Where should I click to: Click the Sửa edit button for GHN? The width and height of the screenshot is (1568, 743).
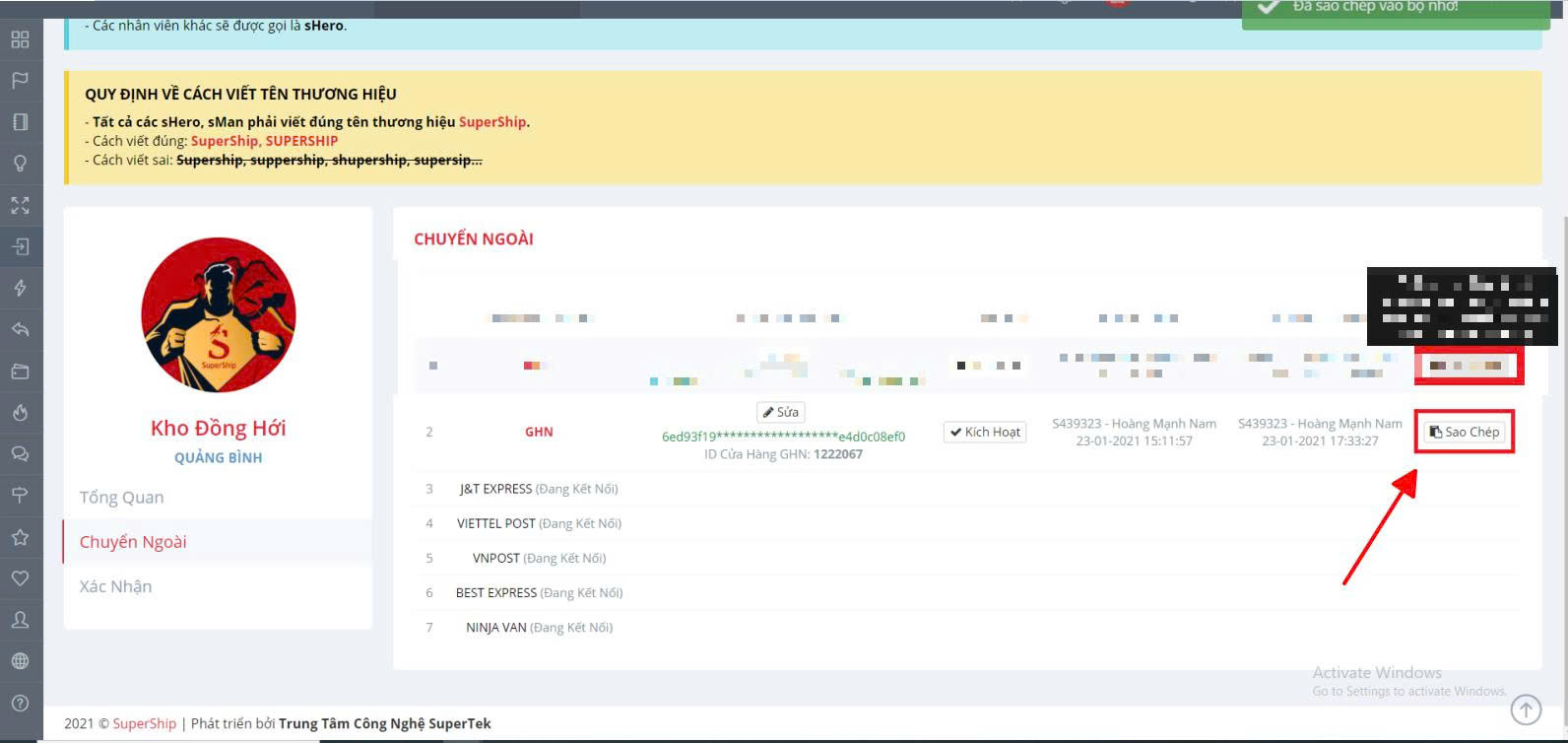pyautogui.click(x=781, y=412)
